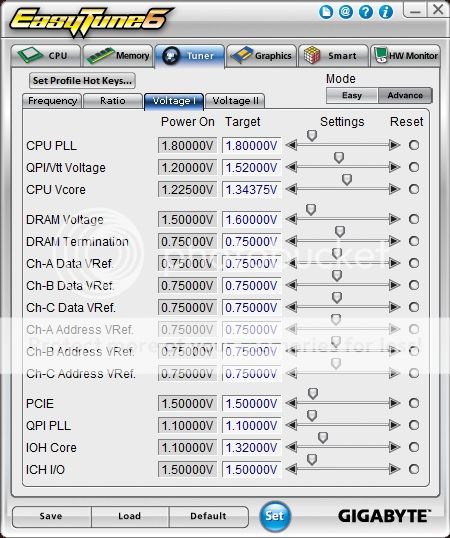450x538 pixels.
Task: Reset CPU PLL voltage radio button
Action: tap(414, 145)
